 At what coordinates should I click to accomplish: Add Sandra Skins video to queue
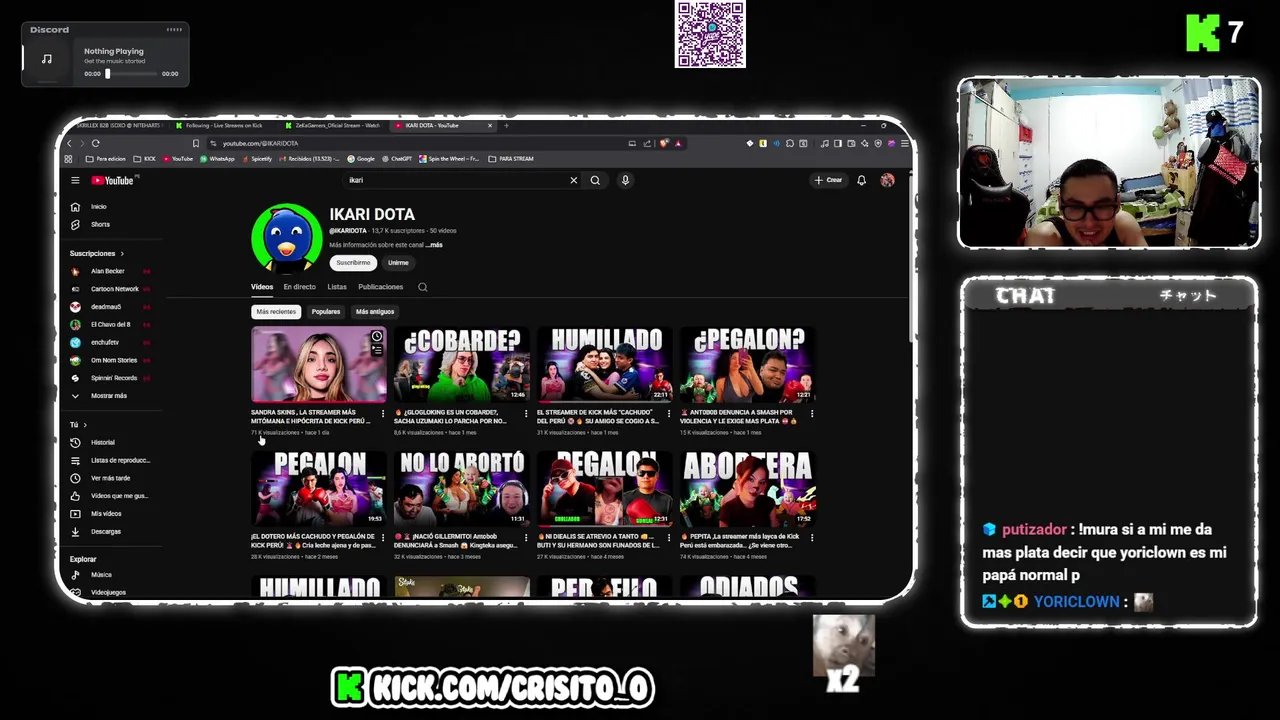(x=377, y=349)
